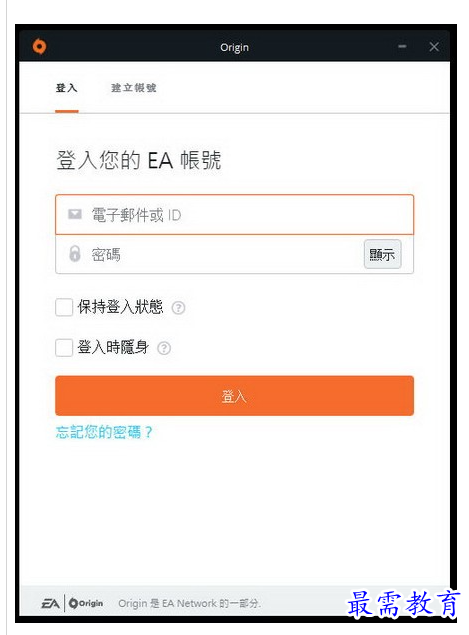Tick the 登入時隱身 checkbox
Viewport: 469px width, 635px height.
(64, 347)
